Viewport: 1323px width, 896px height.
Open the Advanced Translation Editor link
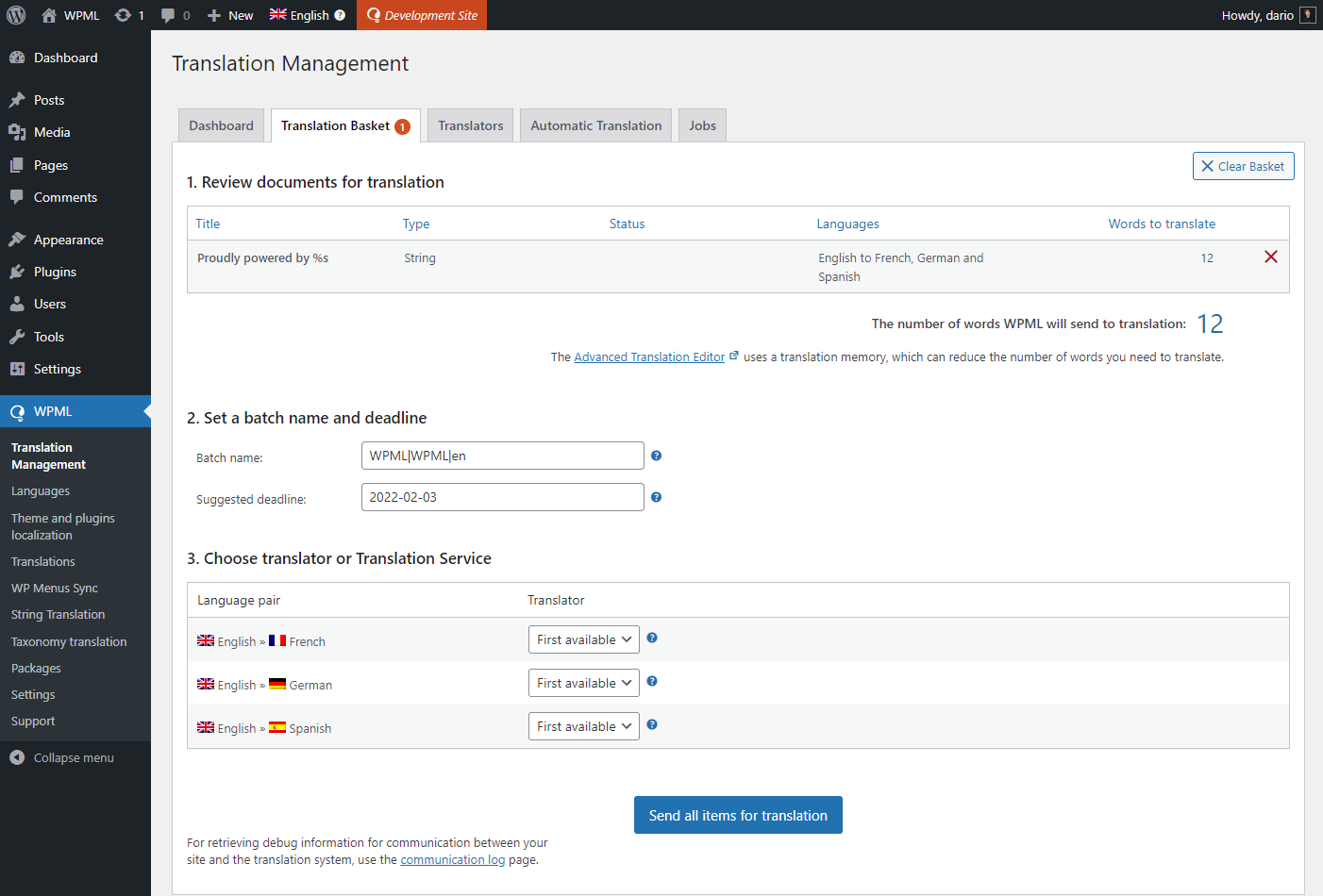click(x=649, y=357)
